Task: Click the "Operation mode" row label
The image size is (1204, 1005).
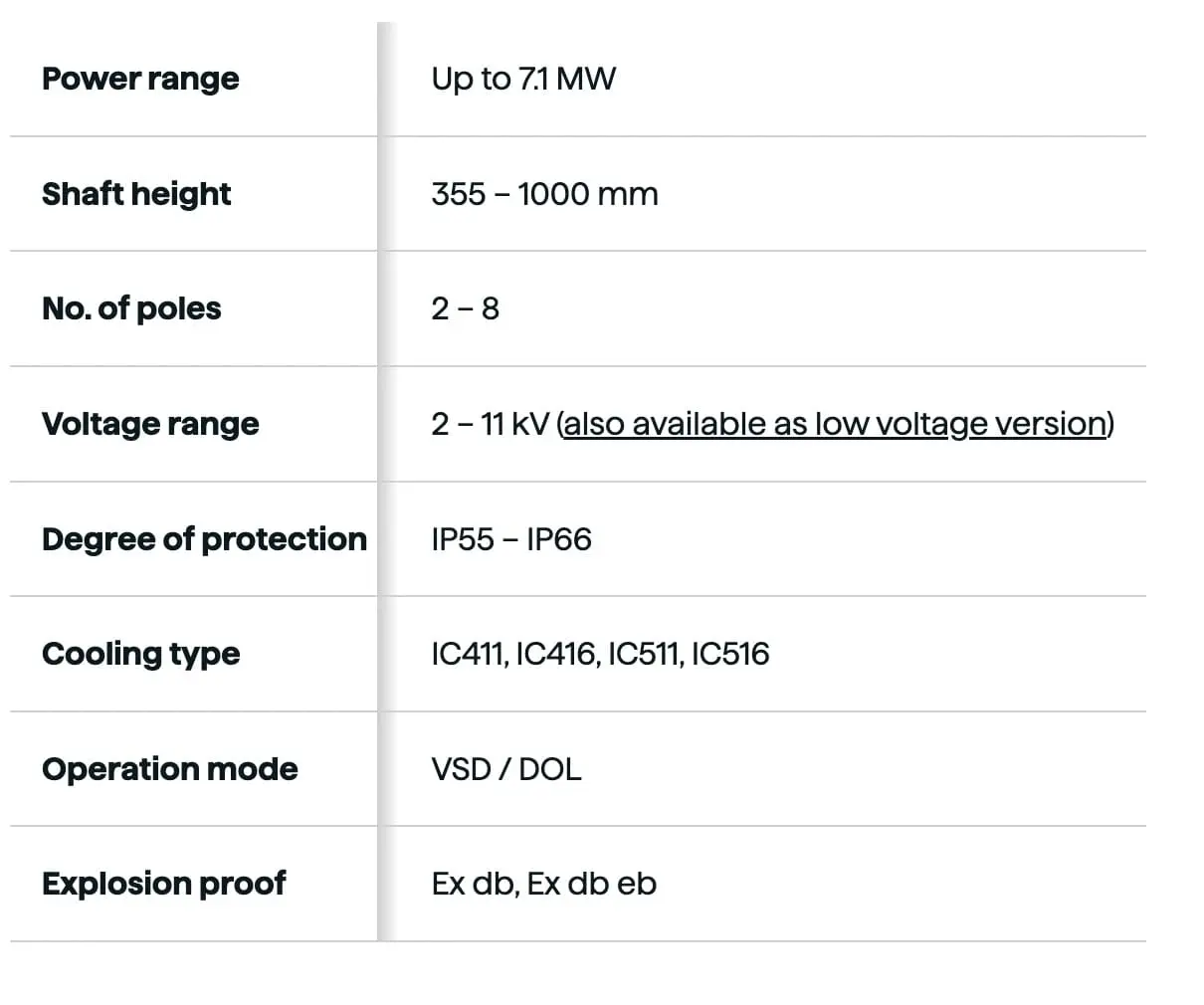Action: (x=170, y=769)
